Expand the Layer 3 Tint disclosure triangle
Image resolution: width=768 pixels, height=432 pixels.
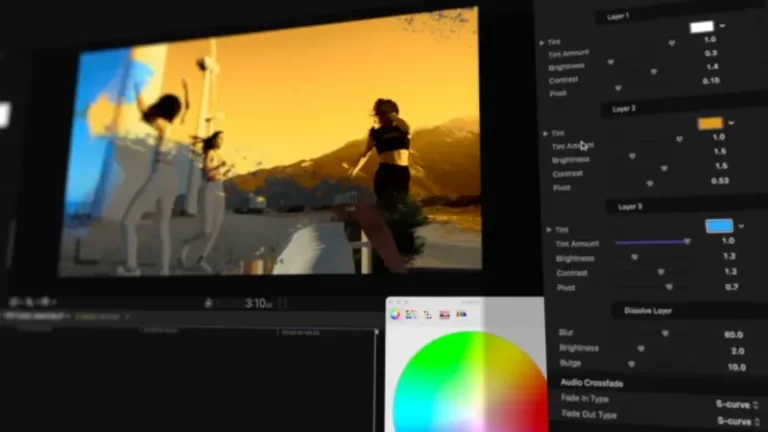click(x=549, y=229)
